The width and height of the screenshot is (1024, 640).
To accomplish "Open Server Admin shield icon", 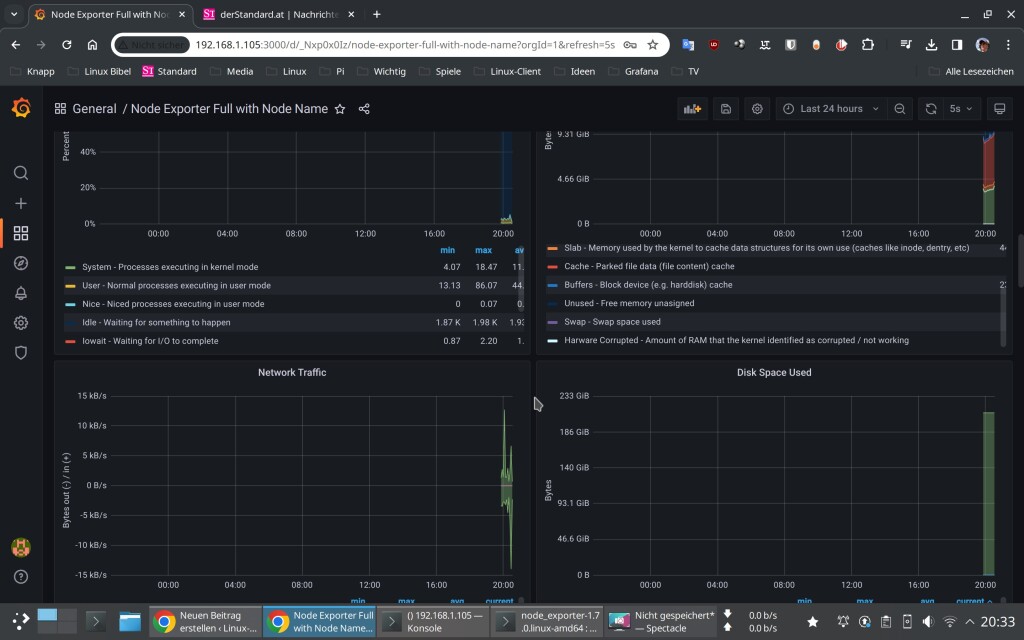I will point(21,353).
